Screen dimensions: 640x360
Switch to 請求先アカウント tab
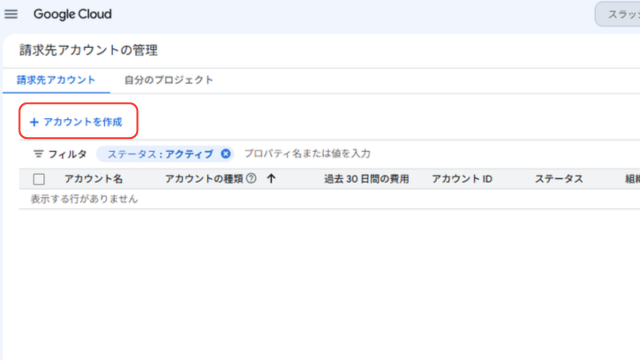point(56,80)
